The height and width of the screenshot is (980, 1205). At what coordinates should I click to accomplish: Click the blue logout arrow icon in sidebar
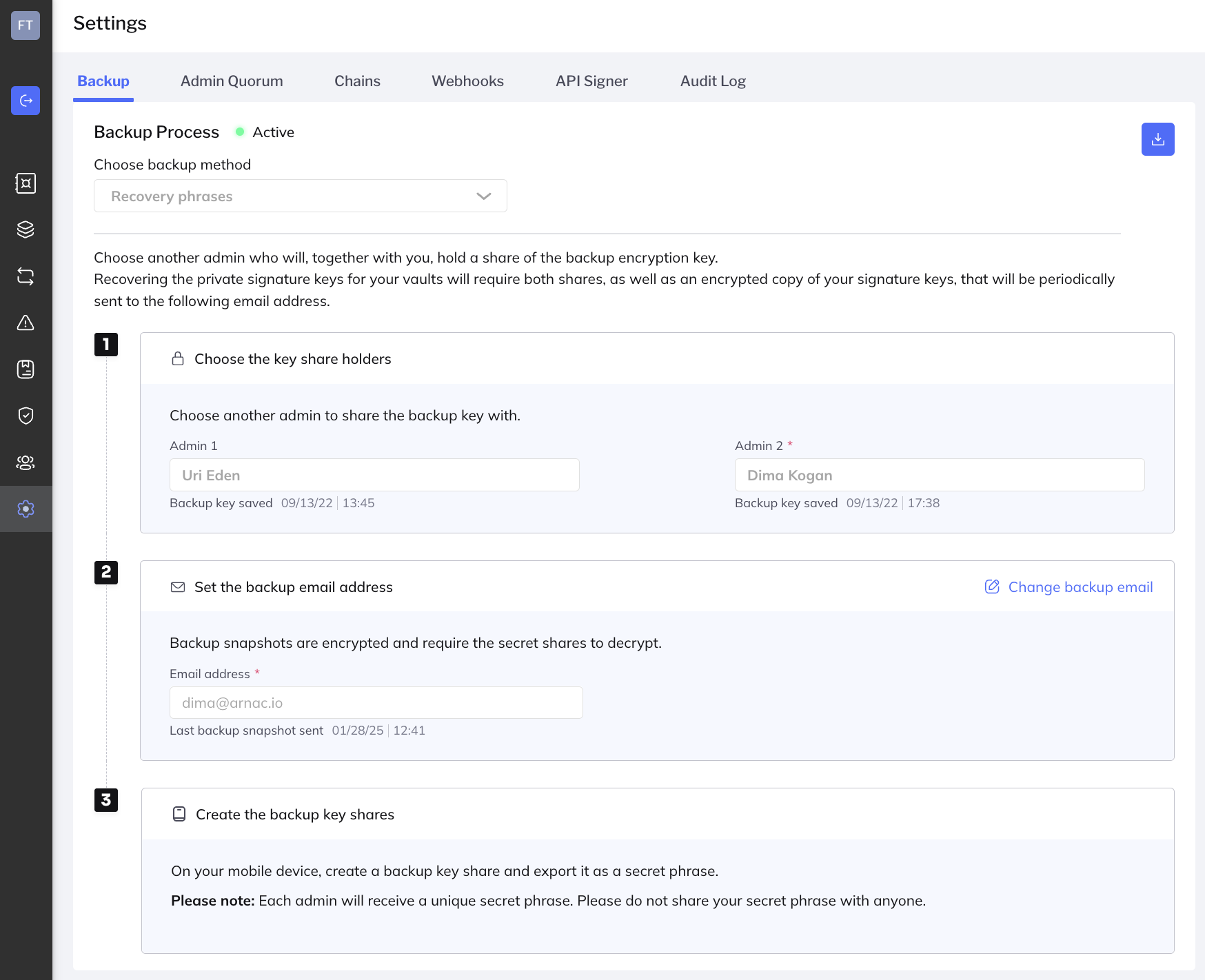[x=26, y=101]
